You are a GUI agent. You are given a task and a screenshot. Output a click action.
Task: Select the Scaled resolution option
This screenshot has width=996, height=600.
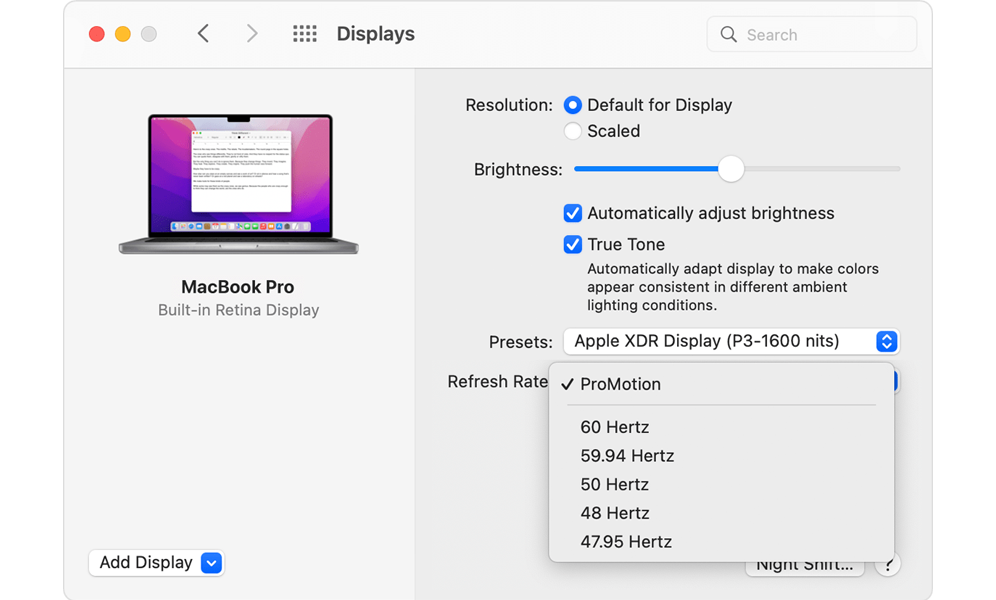573,131
